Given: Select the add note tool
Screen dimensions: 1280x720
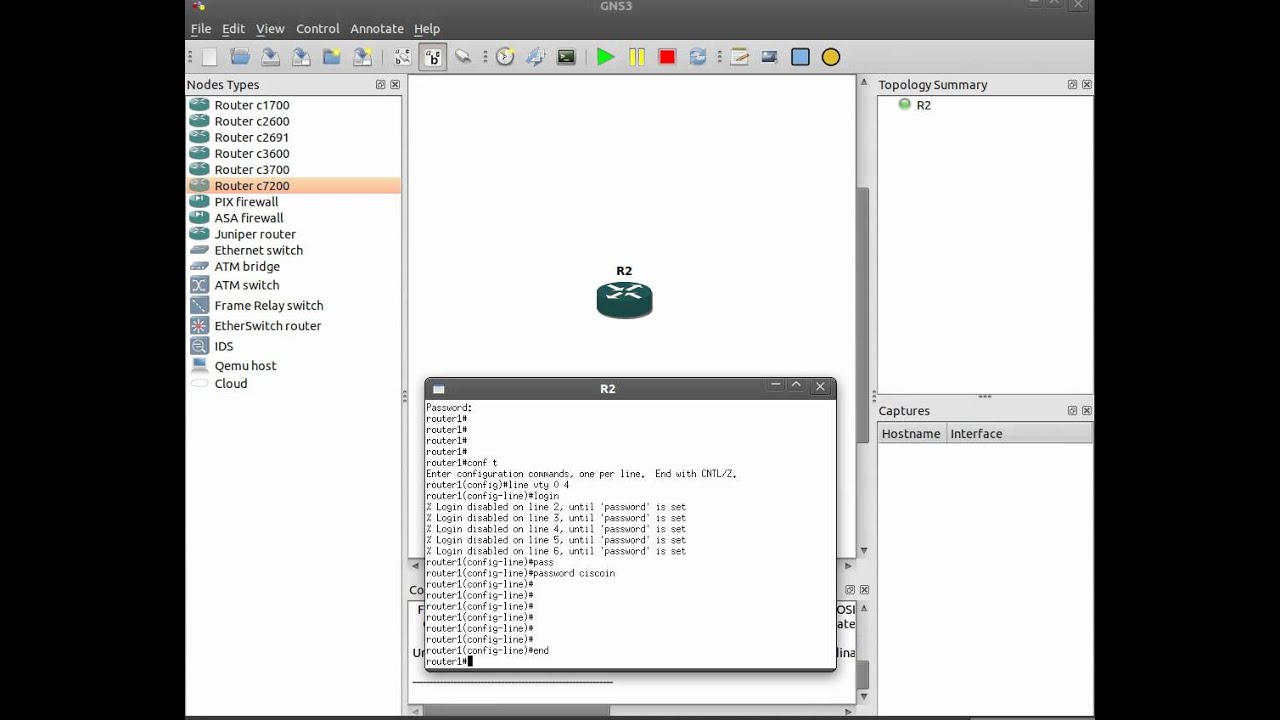Looking at the screenshot, I should point(739,57).
